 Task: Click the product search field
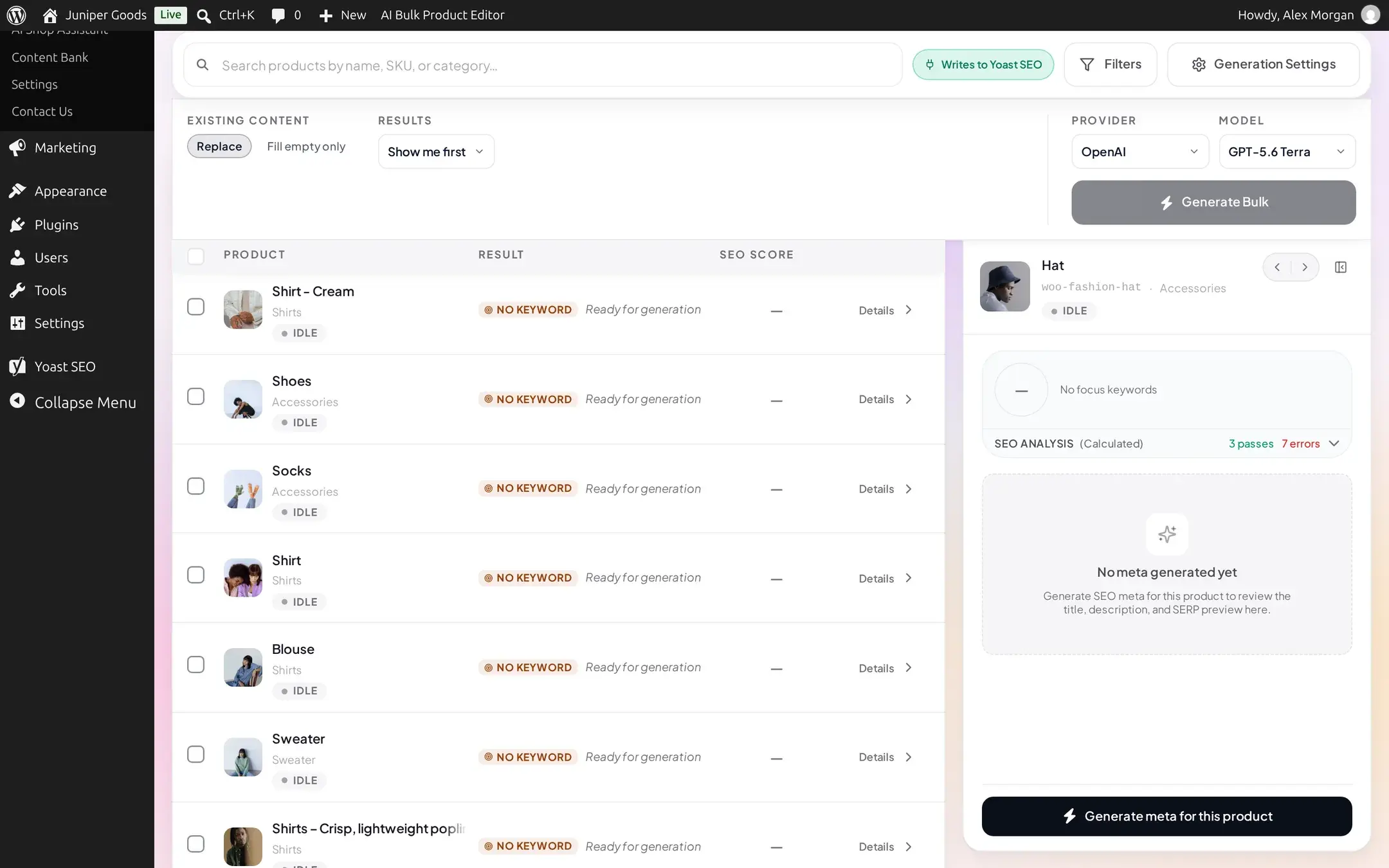(x=543, y=65)
